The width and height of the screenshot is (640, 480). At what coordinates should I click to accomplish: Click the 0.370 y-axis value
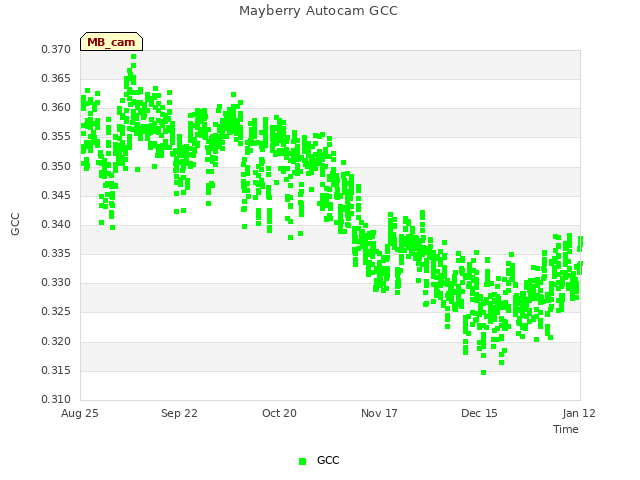point(56,49)
